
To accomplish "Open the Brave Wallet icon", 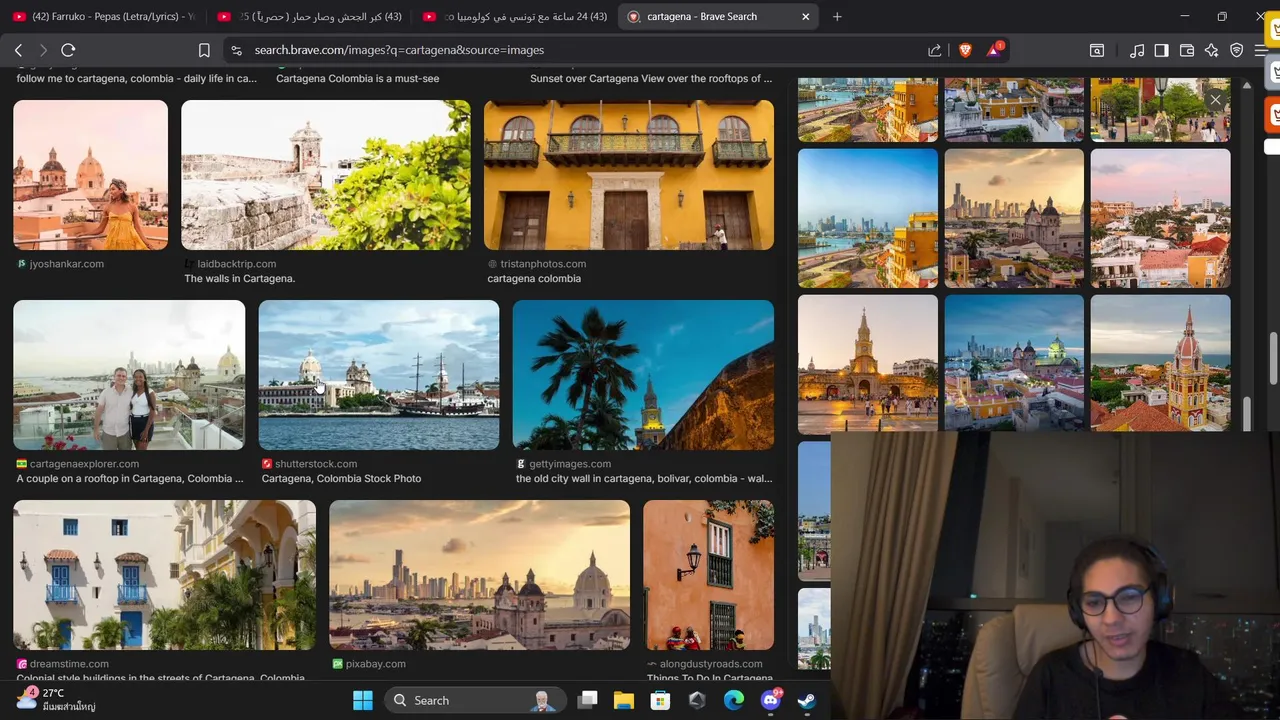I will point(1187,50).
